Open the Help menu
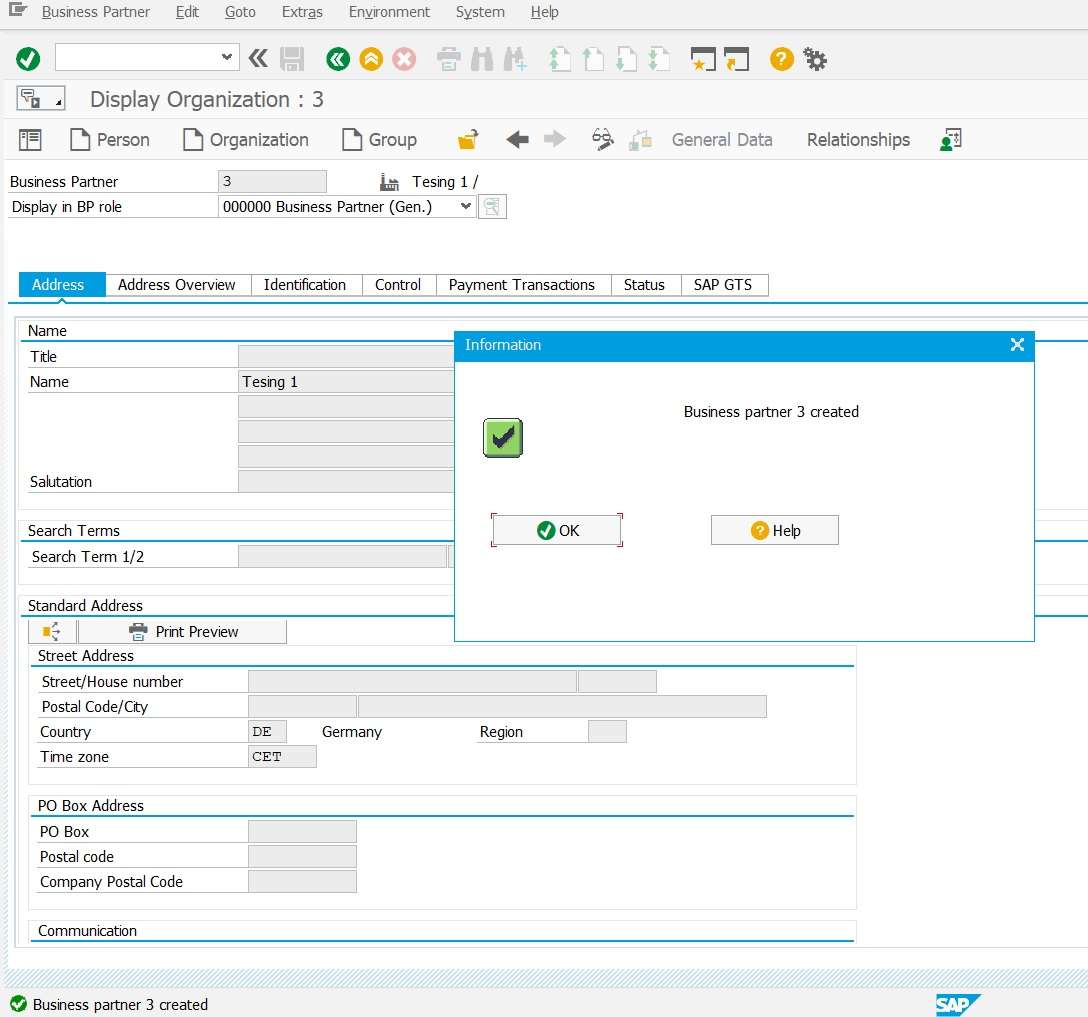Viewport: 1088px width, 1017px height. 544,12
